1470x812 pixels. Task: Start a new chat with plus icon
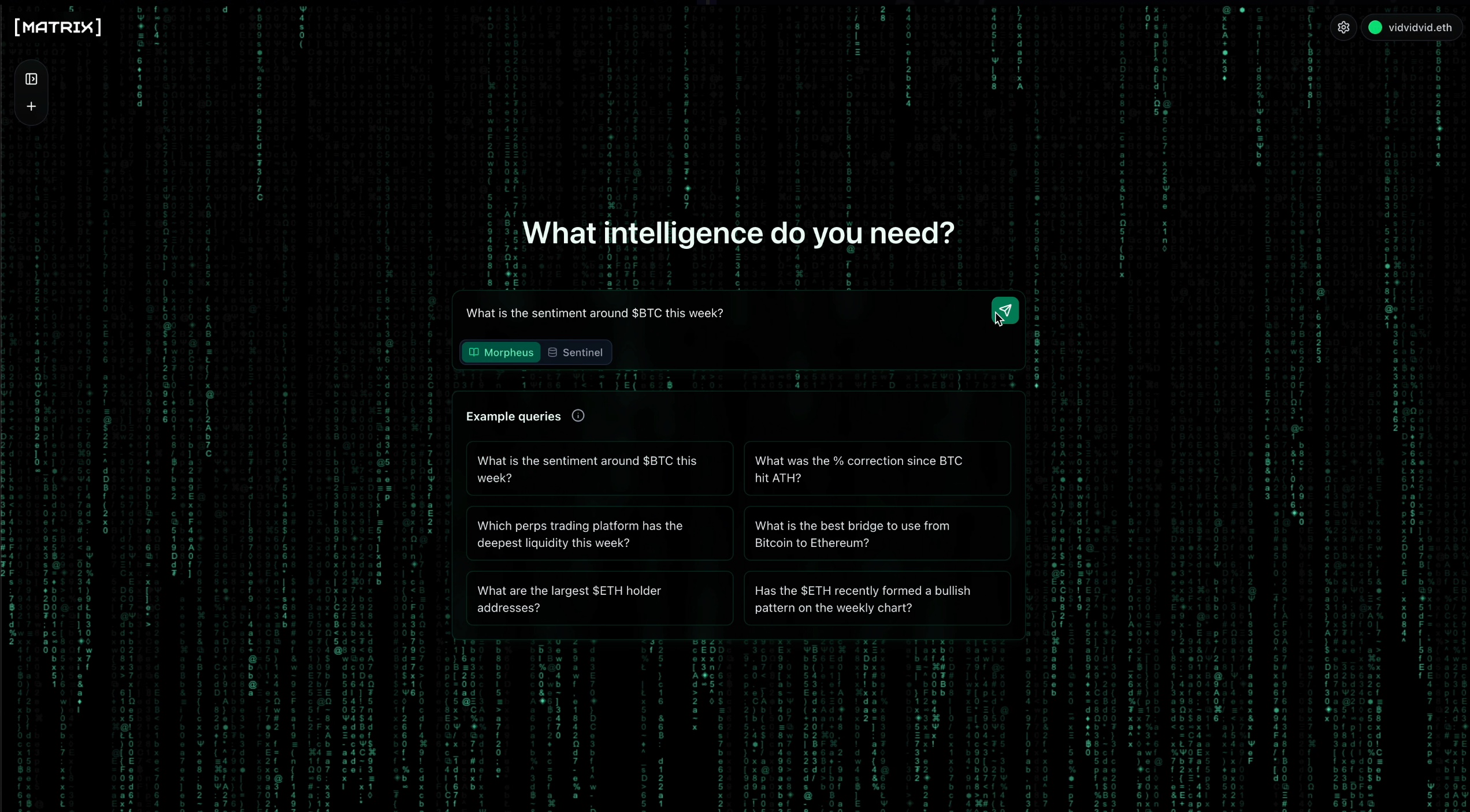(x=31, y=107)
